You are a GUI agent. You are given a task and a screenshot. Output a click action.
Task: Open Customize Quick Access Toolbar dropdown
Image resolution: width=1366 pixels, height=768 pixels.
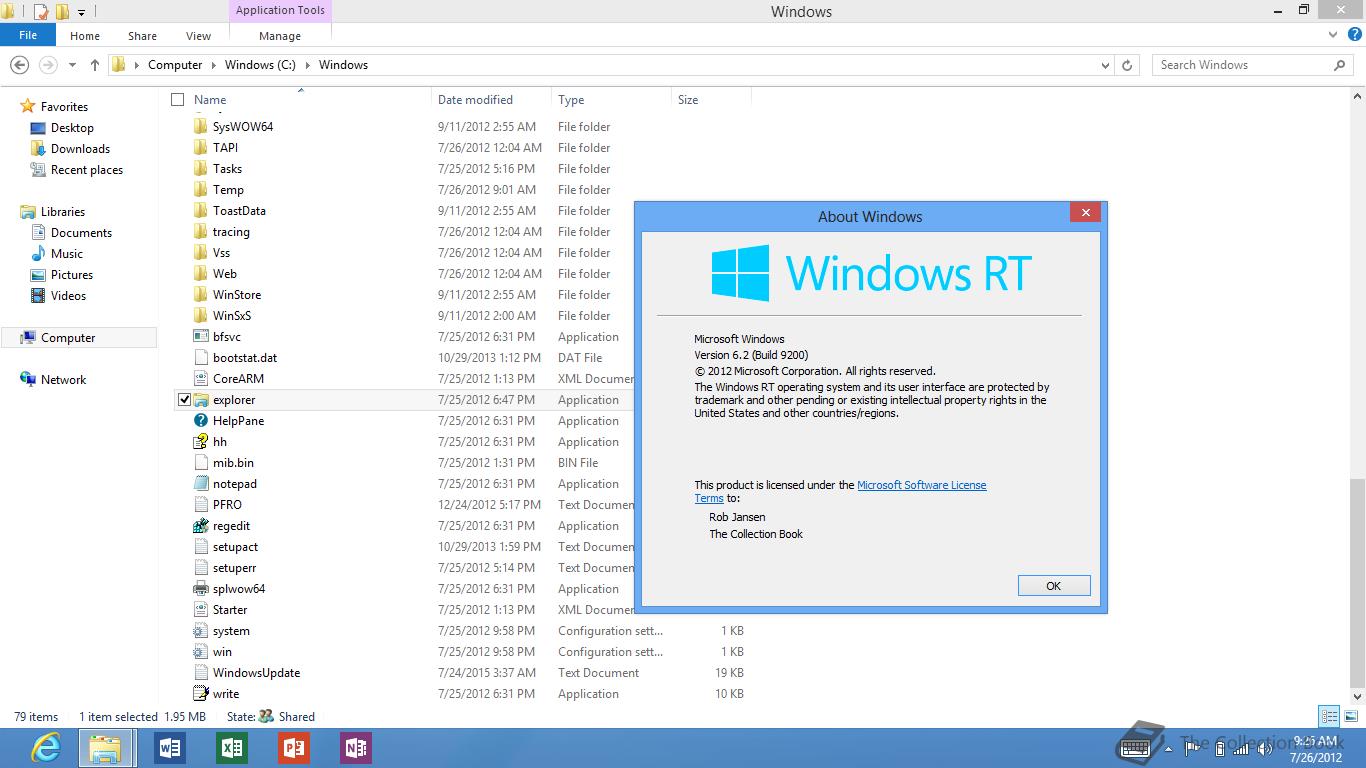pos(82,13)
